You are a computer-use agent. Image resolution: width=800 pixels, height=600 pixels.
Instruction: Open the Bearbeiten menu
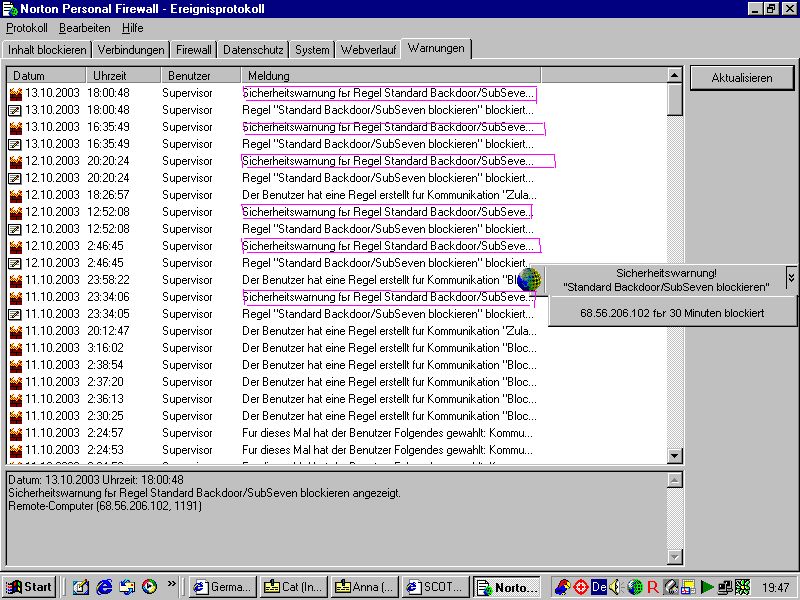pos(85,28)
